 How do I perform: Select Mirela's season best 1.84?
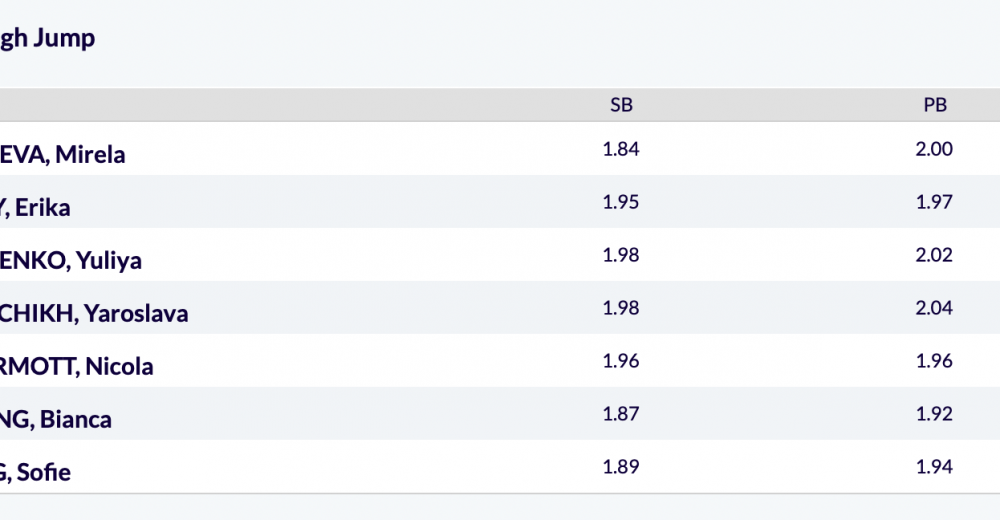[x=621, y=149]
